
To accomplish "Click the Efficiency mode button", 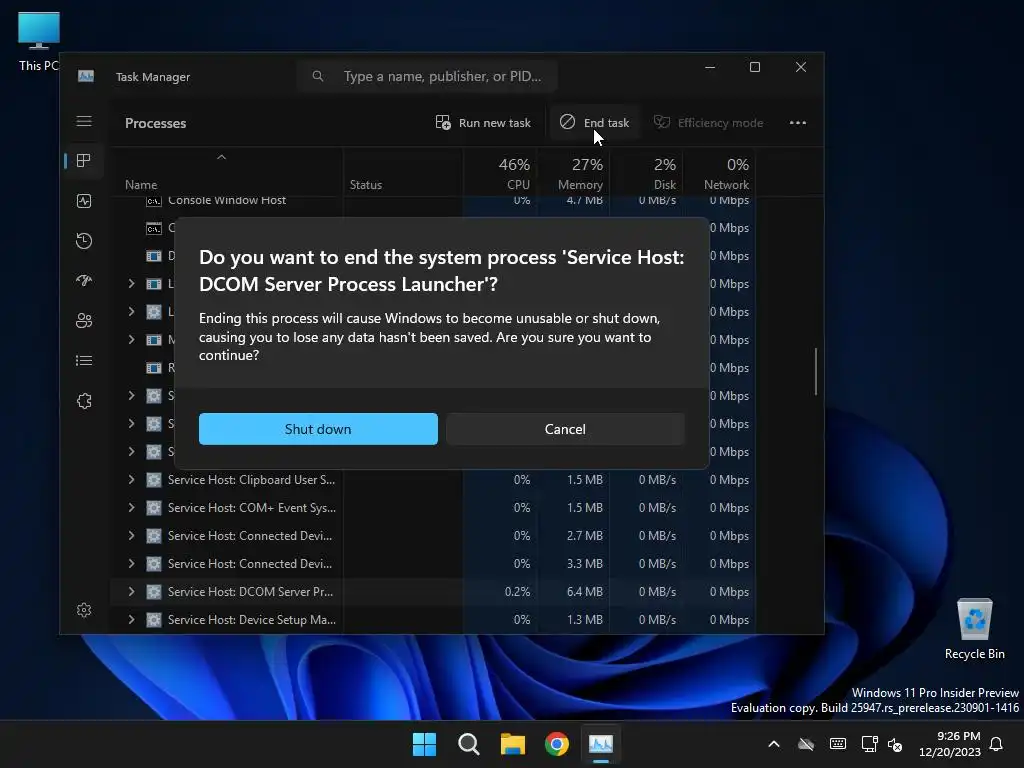I will click(x=709, y=123).
